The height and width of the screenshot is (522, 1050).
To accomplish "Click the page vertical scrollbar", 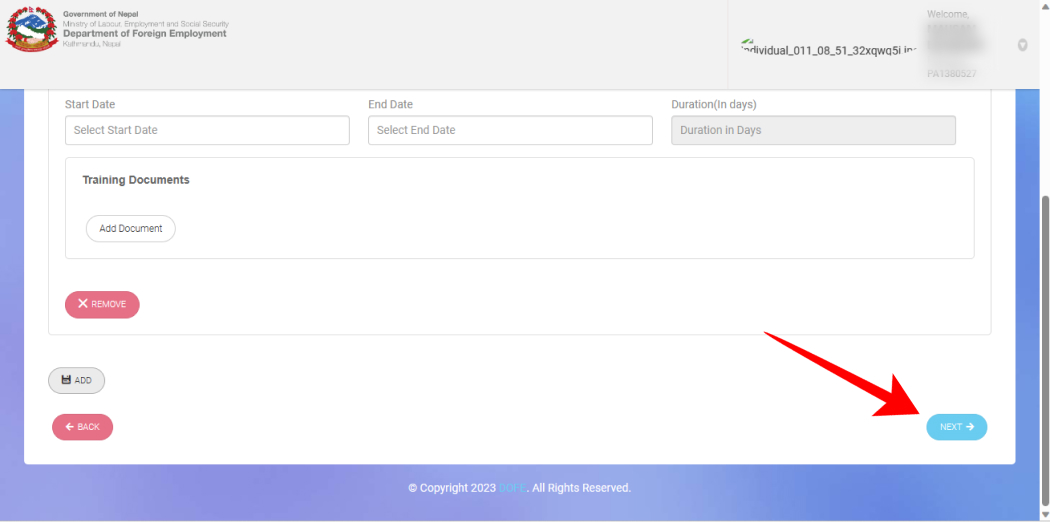I will [x=1045, y=352].
